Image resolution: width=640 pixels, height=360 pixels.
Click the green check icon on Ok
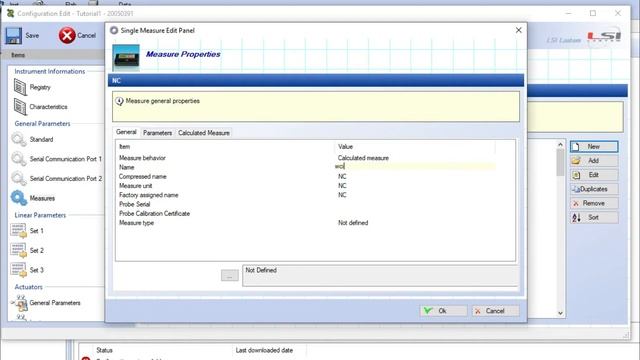click(427, 311)
